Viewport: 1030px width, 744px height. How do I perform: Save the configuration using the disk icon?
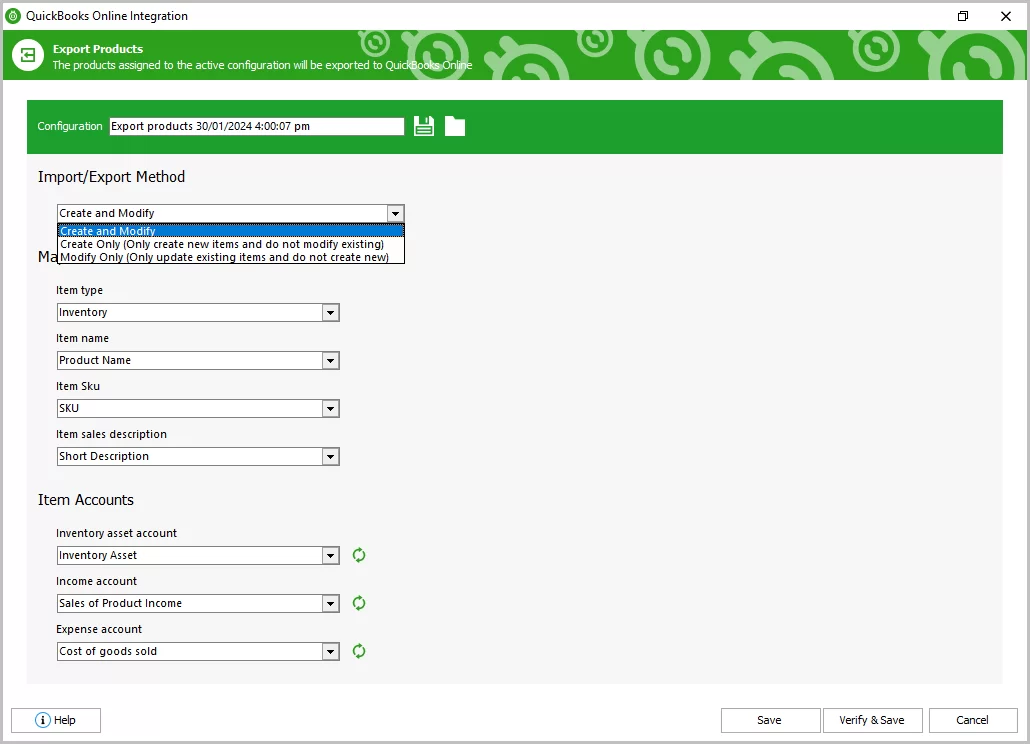click(423, 125)
